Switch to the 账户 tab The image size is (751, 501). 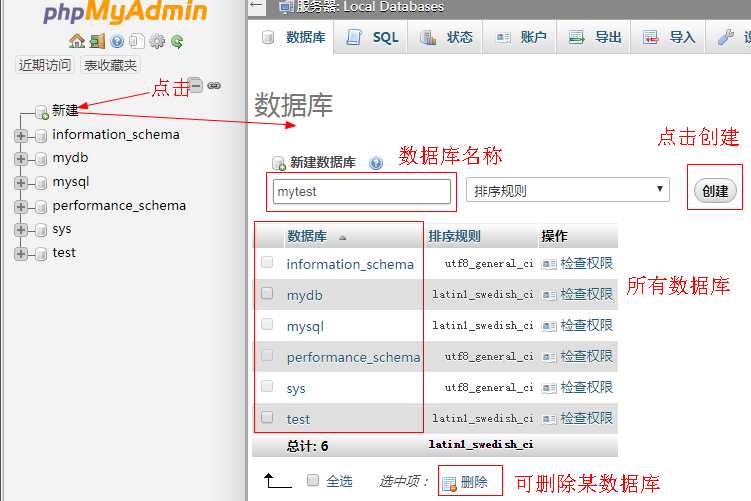[520, 37]
